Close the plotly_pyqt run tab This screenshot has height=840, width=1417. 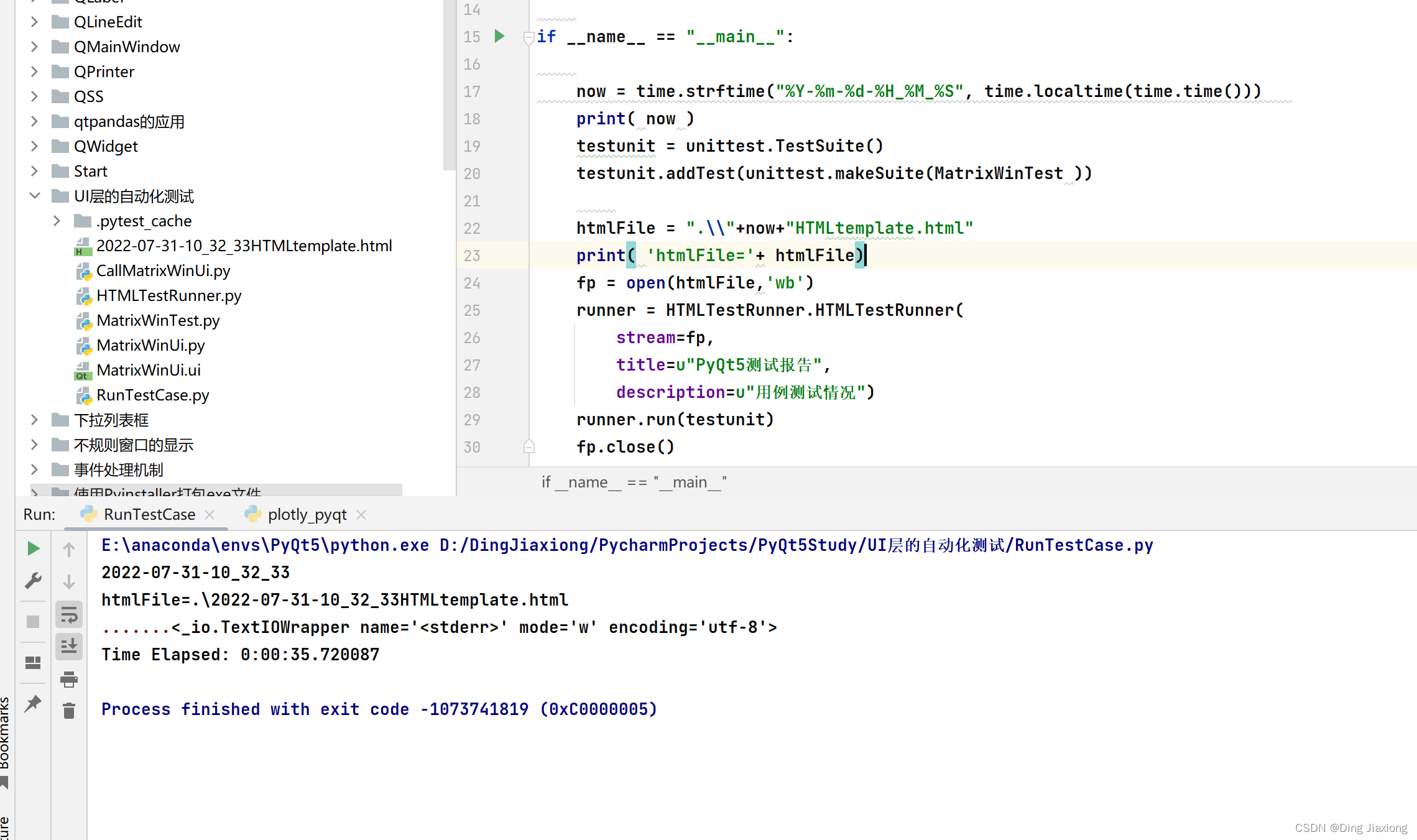pos(361,515)
